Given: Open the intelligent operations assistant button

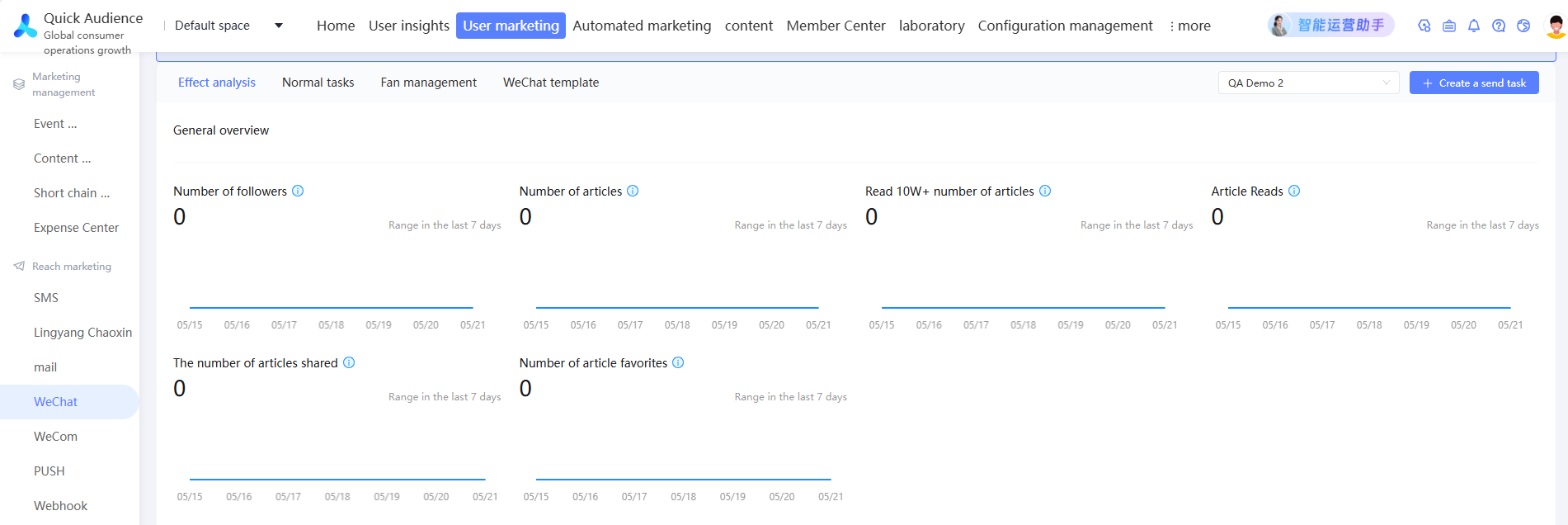Looking at the screenshot, I should (x=1330, y=26).
